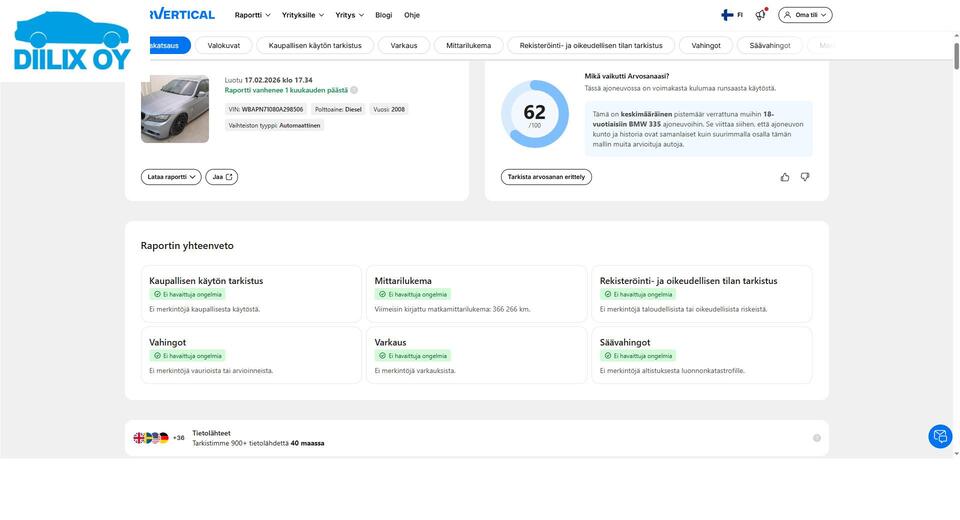Image resolution: width=960 pixels, height=520 pixels.
Task: Click the country flags data sources icon
Action: 151,438
